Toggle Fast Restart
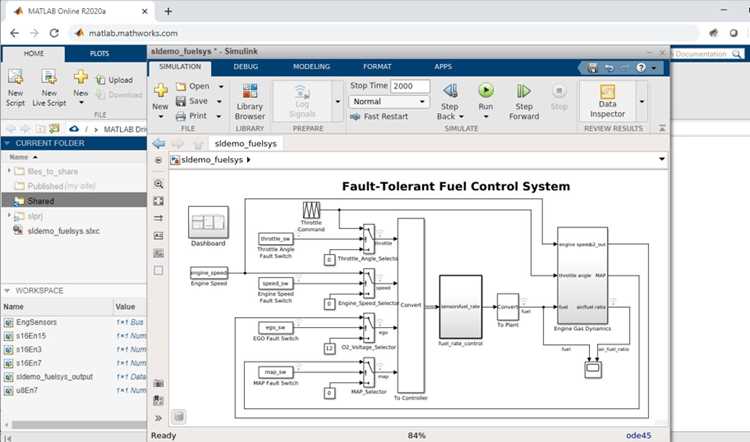This screenshot has height=442, width=750. click(x=379, y=116)
